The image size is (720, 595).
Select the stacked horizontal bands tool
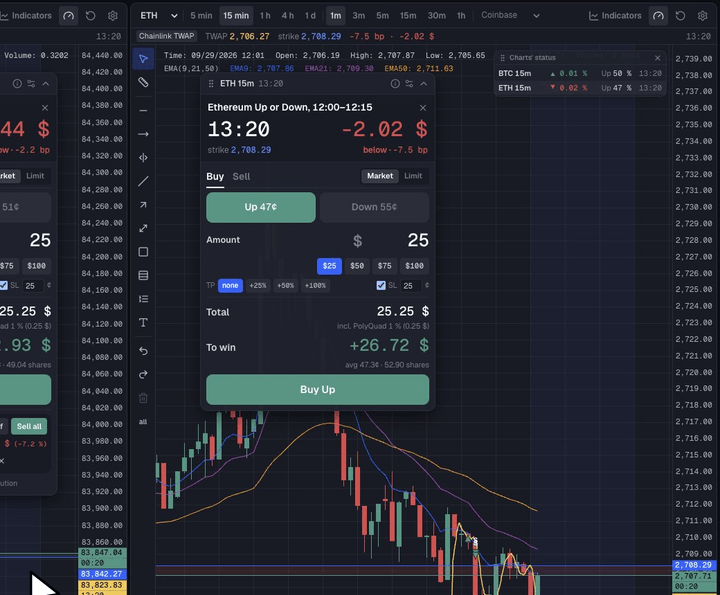click(143, 275)
